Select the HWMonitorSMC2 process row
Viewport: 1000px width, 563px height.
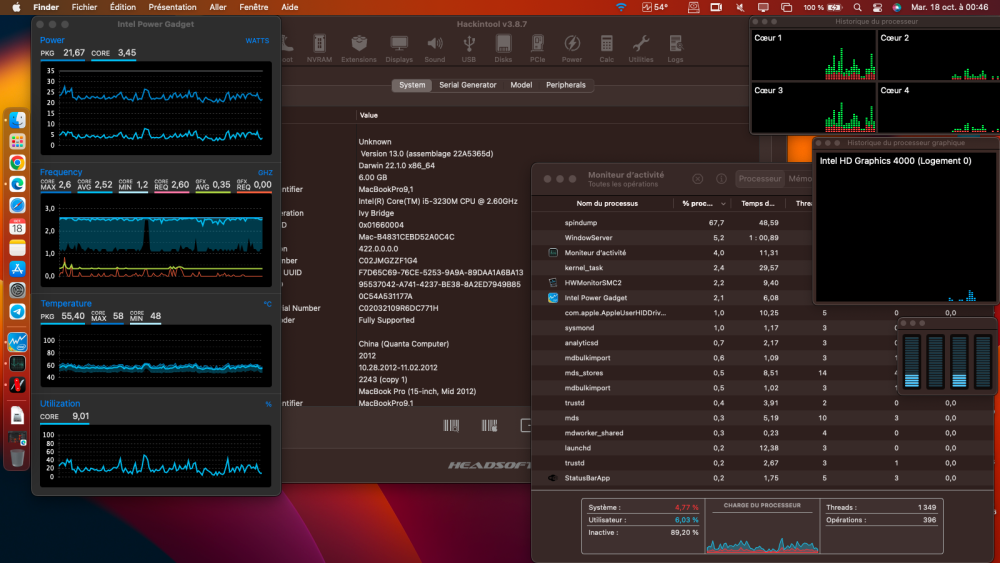(673, 282)
